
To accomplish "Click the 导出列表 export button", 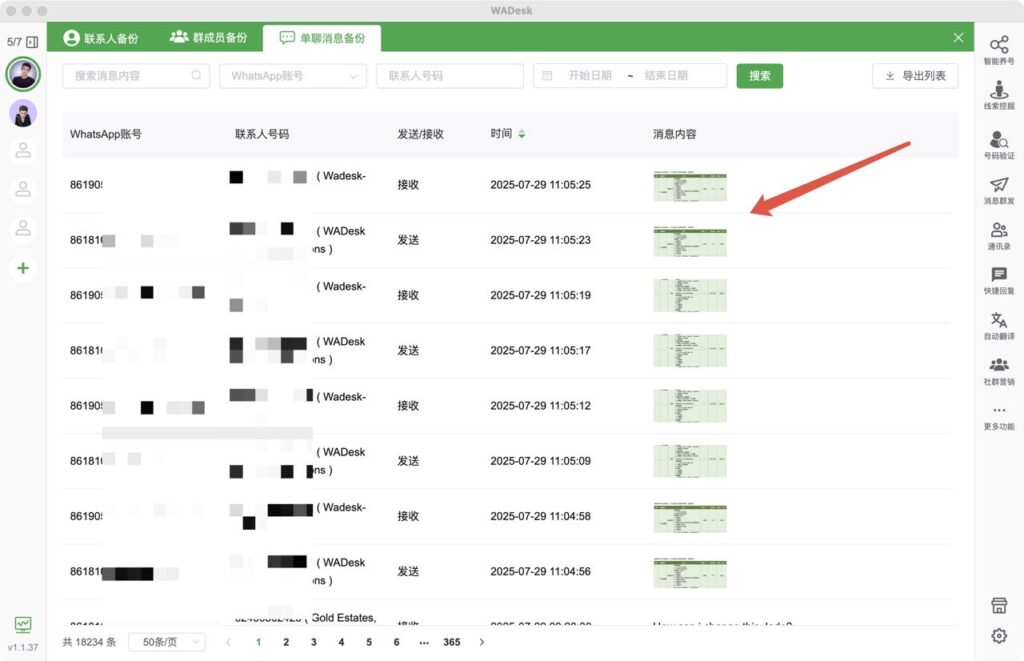I will point(915,76).
